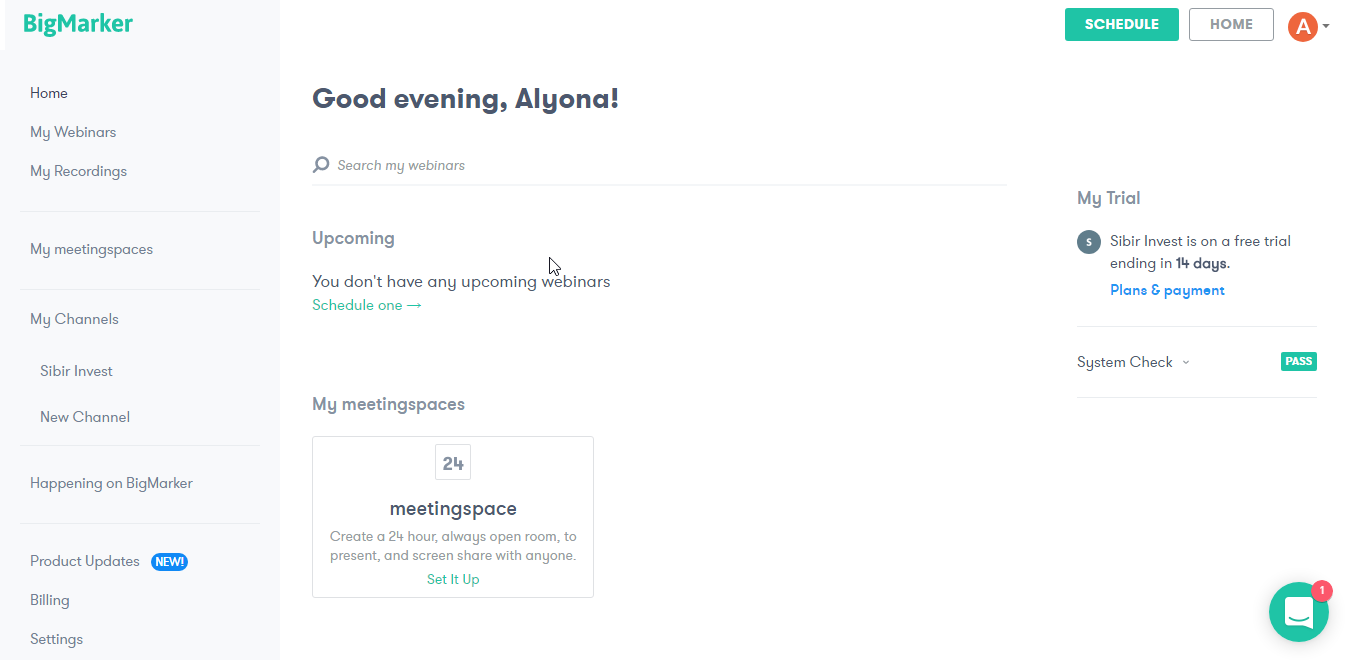Open the account dropdown arrow
This screenshot has width=1348, height=660.
coord(1326,27)
